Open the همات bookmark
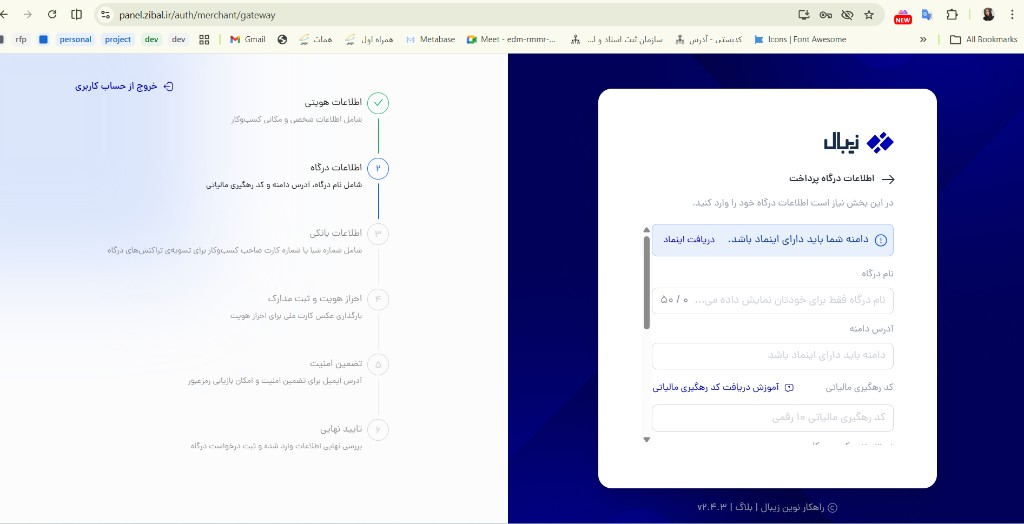Viewport: 1024px width, 524px height. [x=315, y=39]
